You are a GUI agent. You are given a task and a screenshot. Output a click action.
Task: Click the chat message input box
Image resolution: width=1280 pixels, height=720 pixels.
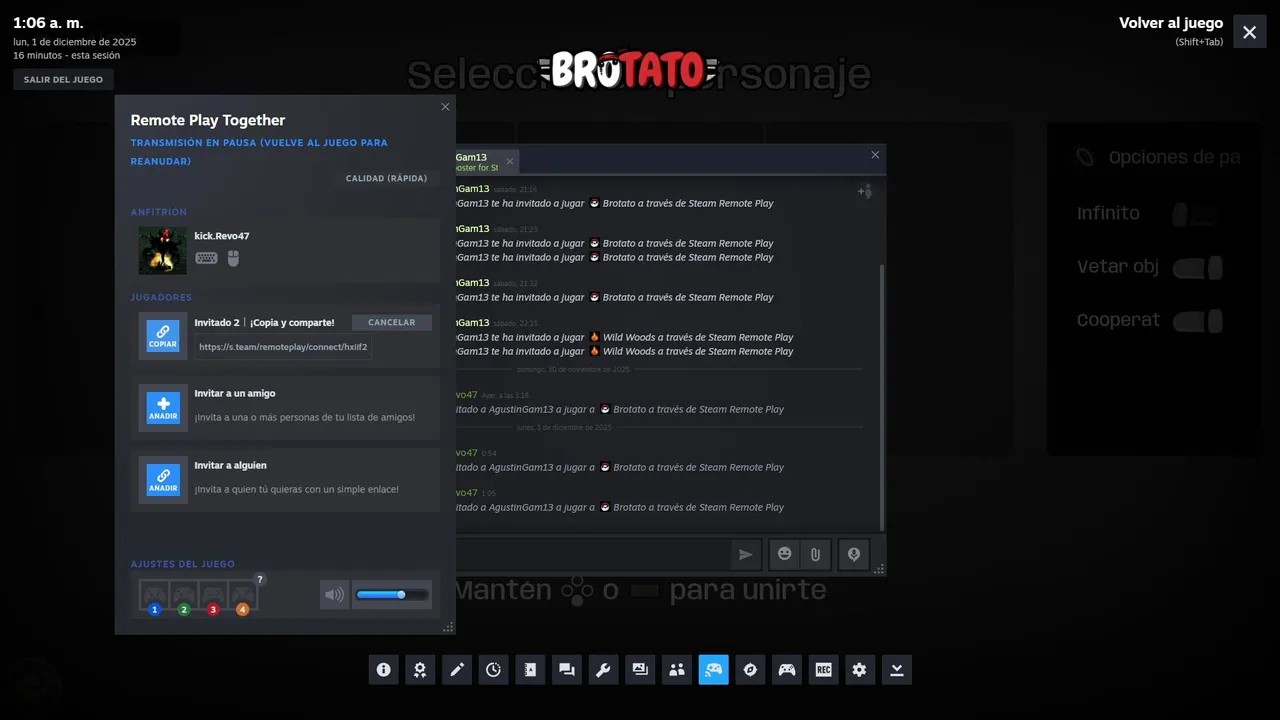click(x=591, y=554)
